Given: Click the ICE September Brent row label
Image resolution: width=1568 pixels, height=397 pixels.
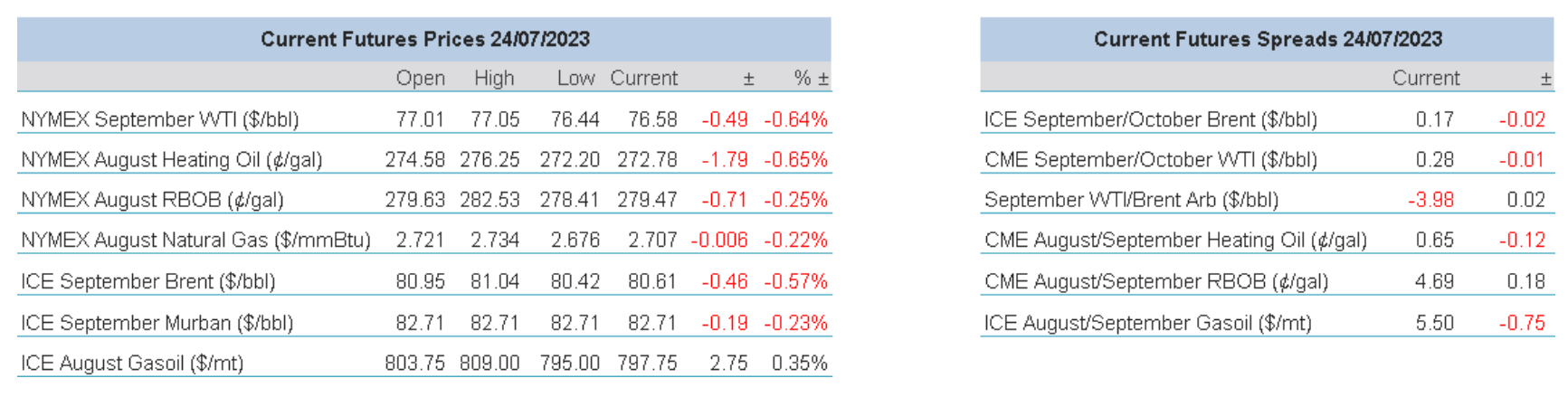Looking at the screenshot, I should (148, 281).
